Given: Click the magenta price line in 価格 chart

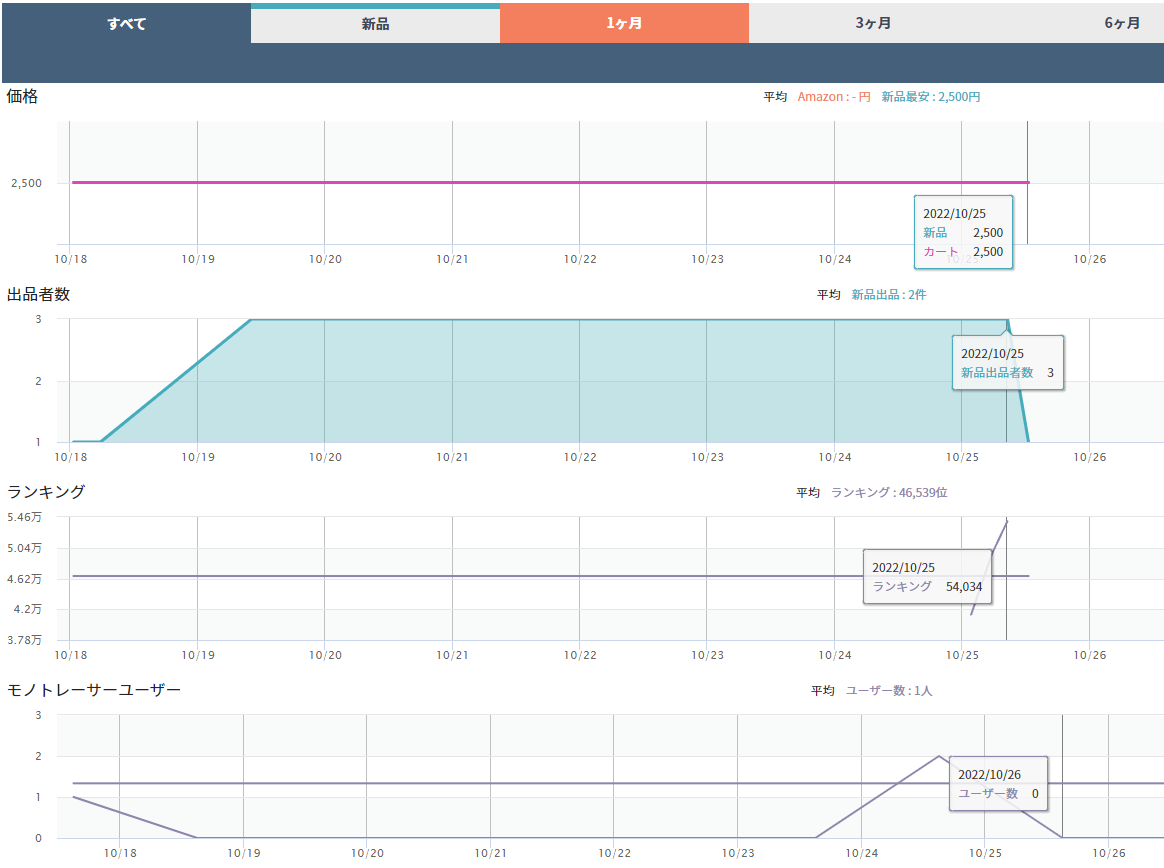Looking at the screenshot, I should (500, 182).
